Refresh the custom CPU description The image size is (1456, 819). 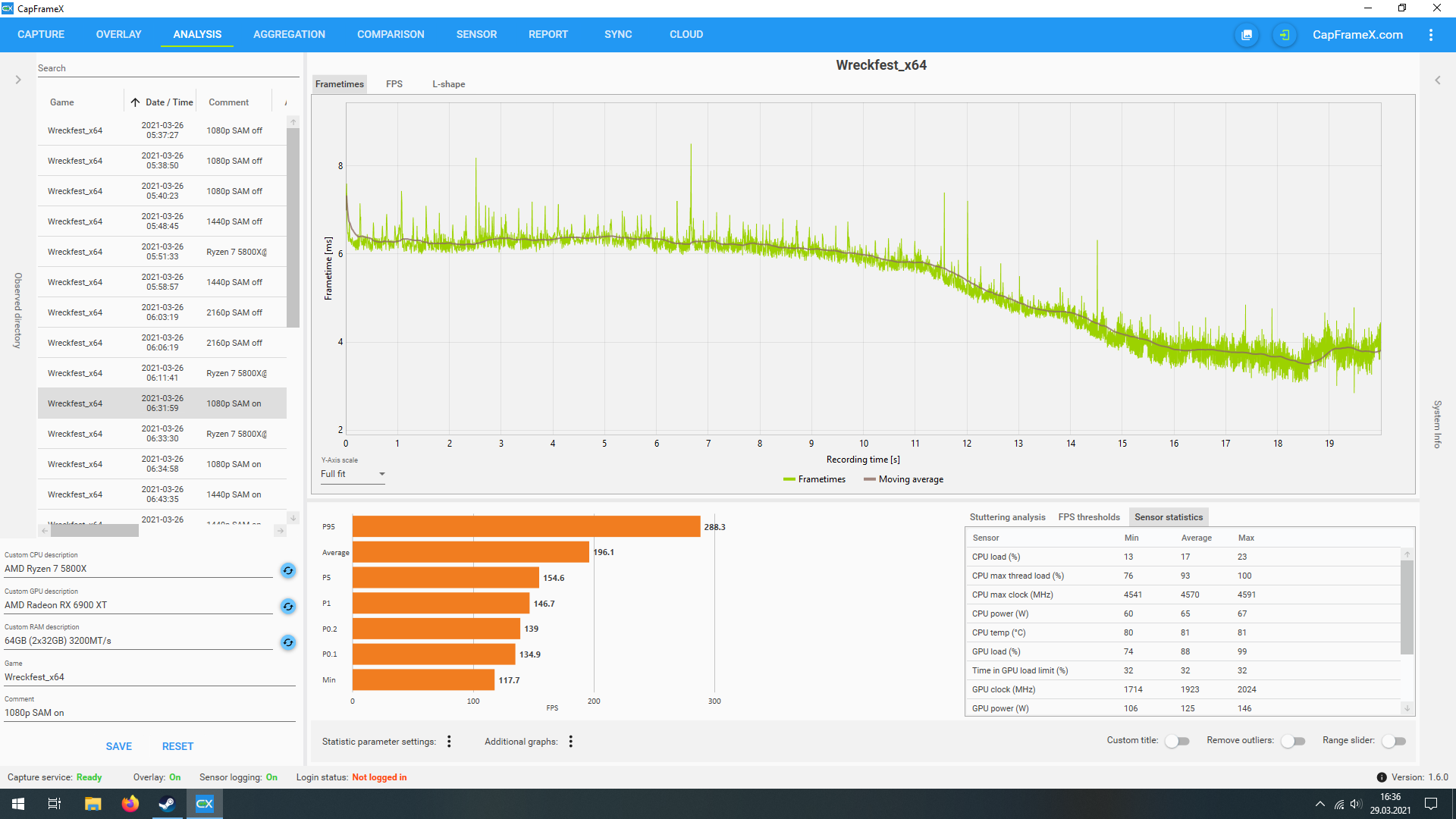click(288, 570)
